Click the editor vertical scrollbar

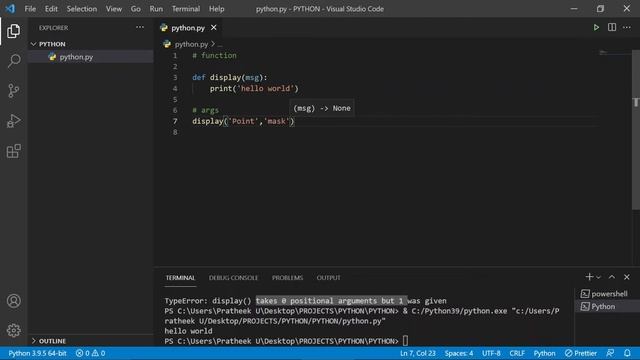636,131
